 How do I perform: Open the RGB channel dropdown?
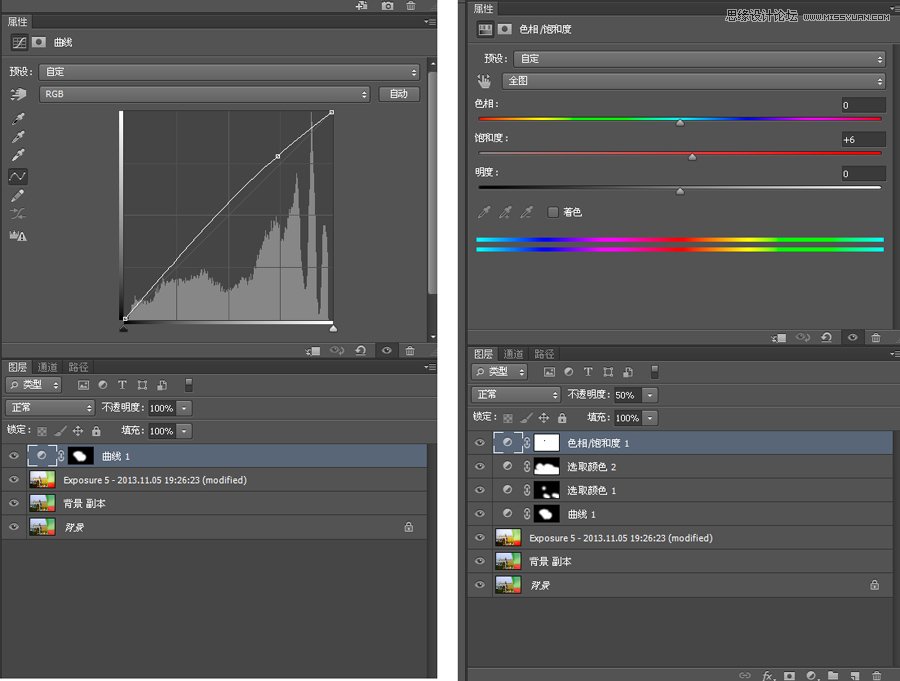204,94
